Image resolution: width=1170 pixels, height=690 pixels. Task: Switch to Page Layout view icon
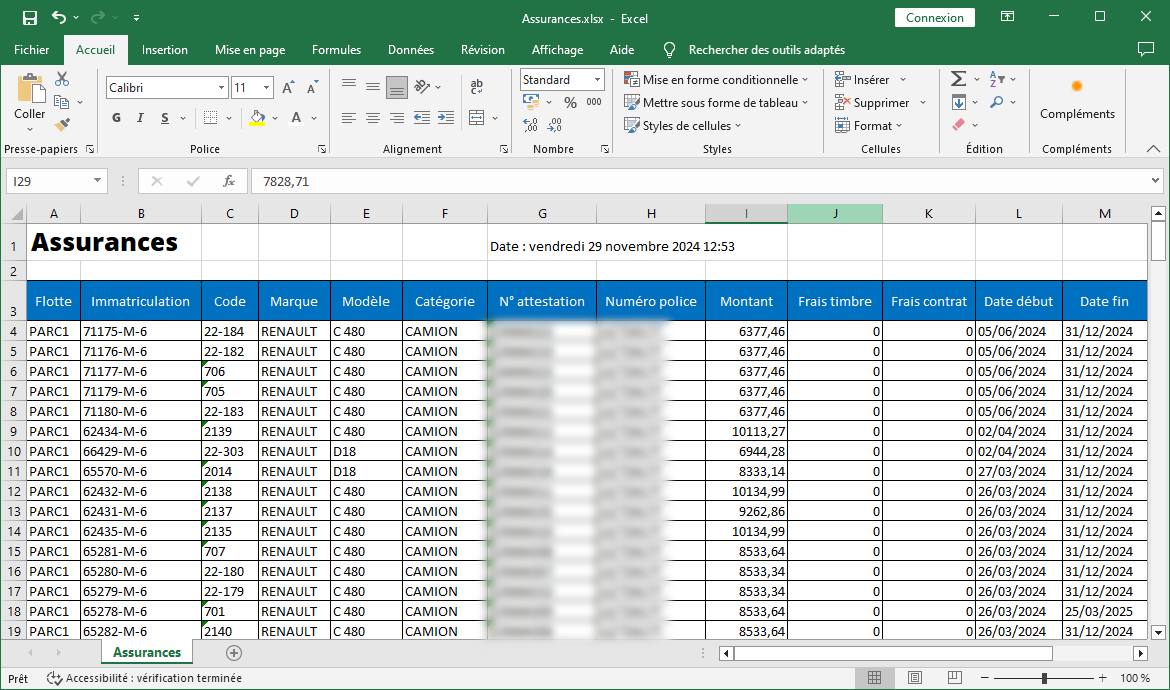click(914, 677)
